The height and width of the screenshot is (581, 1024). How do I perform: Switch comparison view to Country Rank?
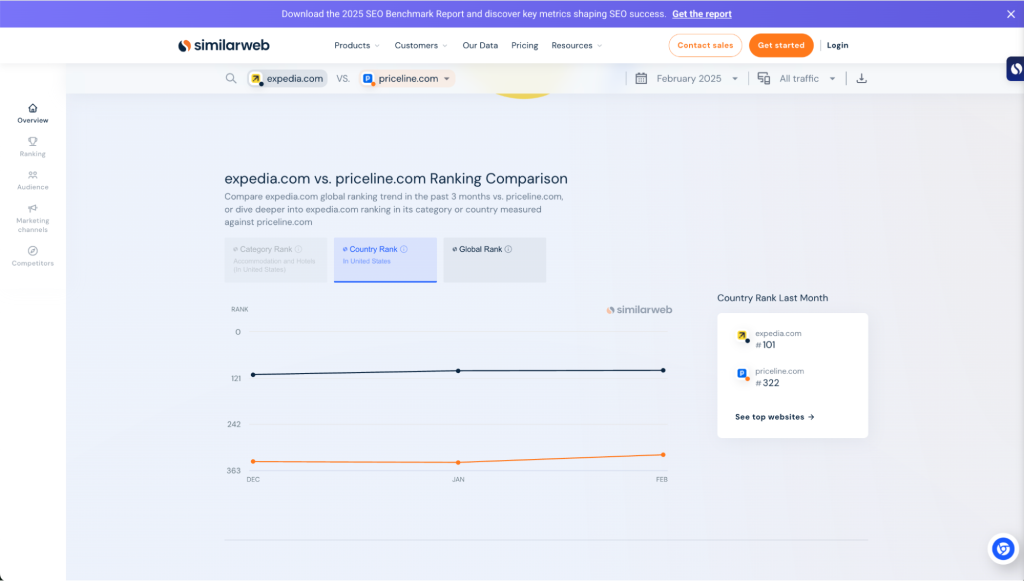click(x=385, y=259)
